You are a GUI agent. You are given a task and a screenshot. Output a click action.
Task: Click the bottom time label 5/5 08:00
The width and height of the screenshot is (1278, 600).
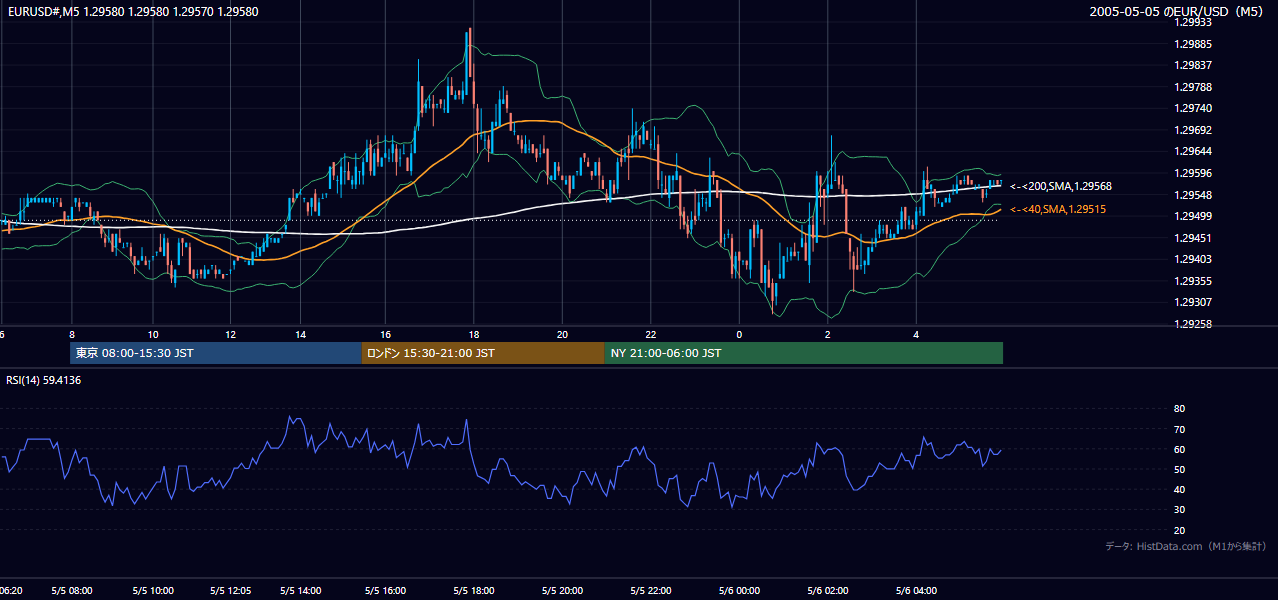(71, 591)
